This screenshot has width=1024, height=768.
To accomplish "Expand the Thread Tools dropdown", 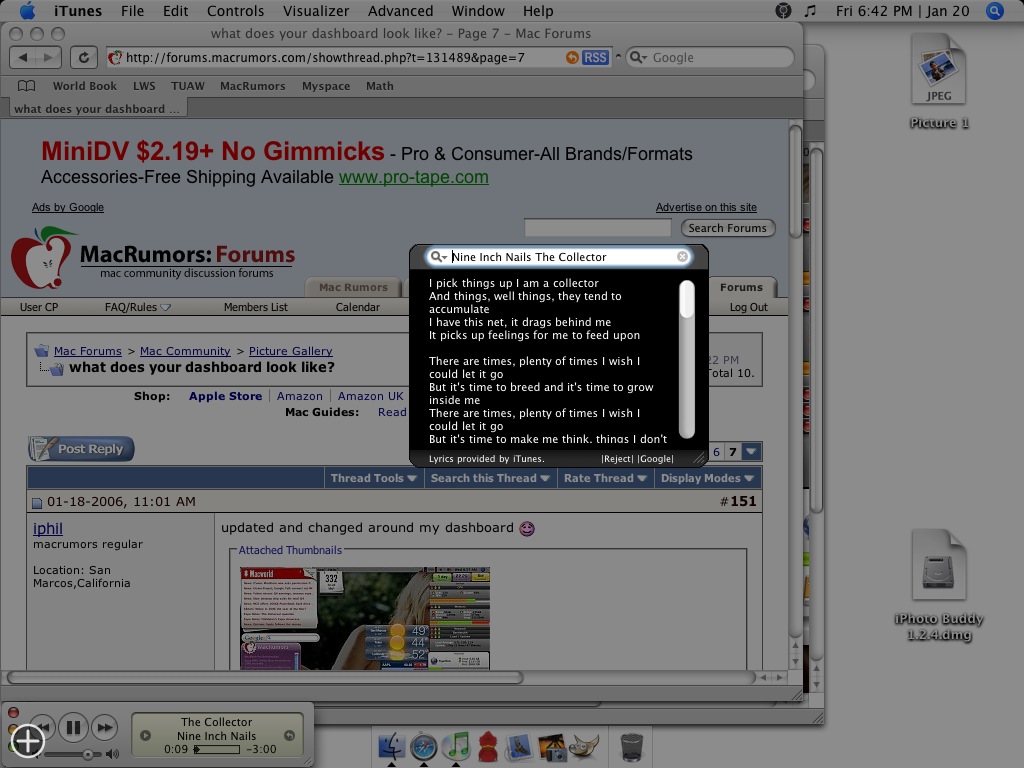I will pyautogui.click(x=374, y=478).
